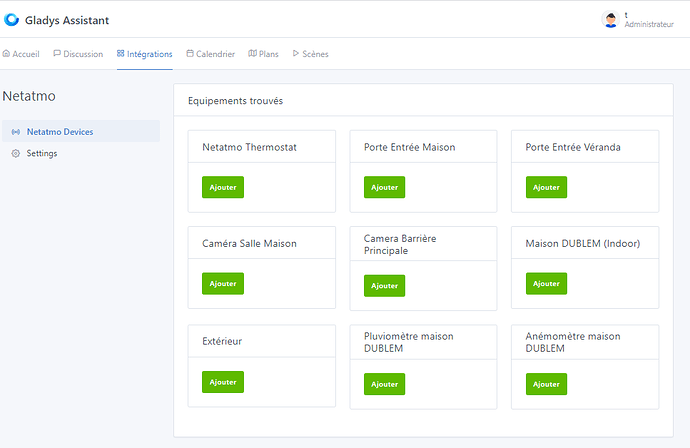Viewport: 690px width, 448px height.
Task: Click the home icon beside Accueil
Action: [x=6, y=54]
